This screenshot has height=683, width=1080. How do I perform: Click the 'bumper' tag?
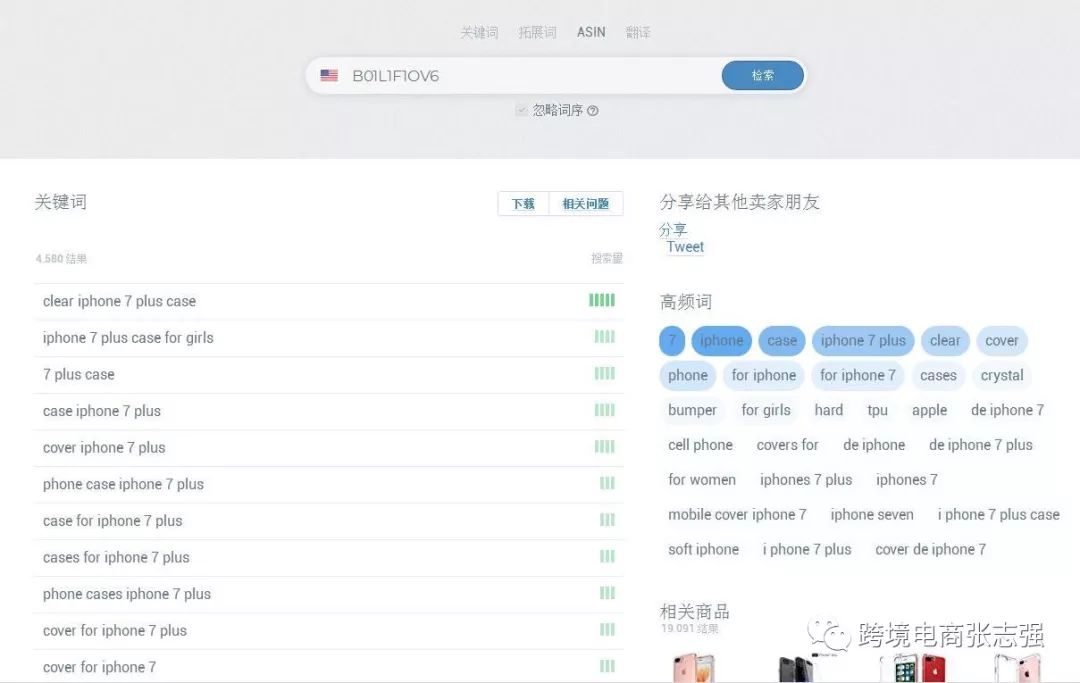(692, 410)
